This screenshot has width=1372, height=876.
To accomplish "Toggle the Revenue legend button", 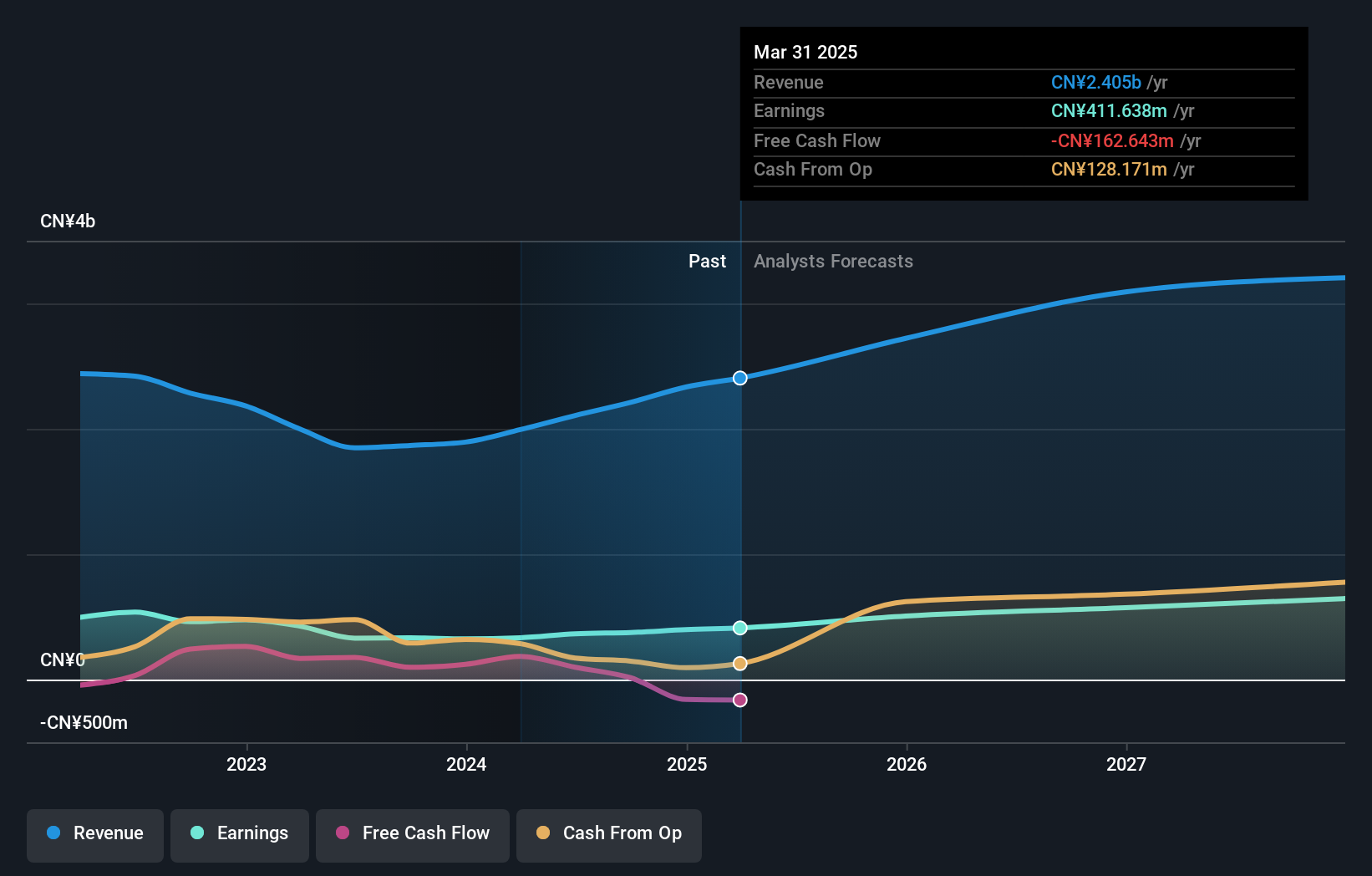I will tap(95, 835).
